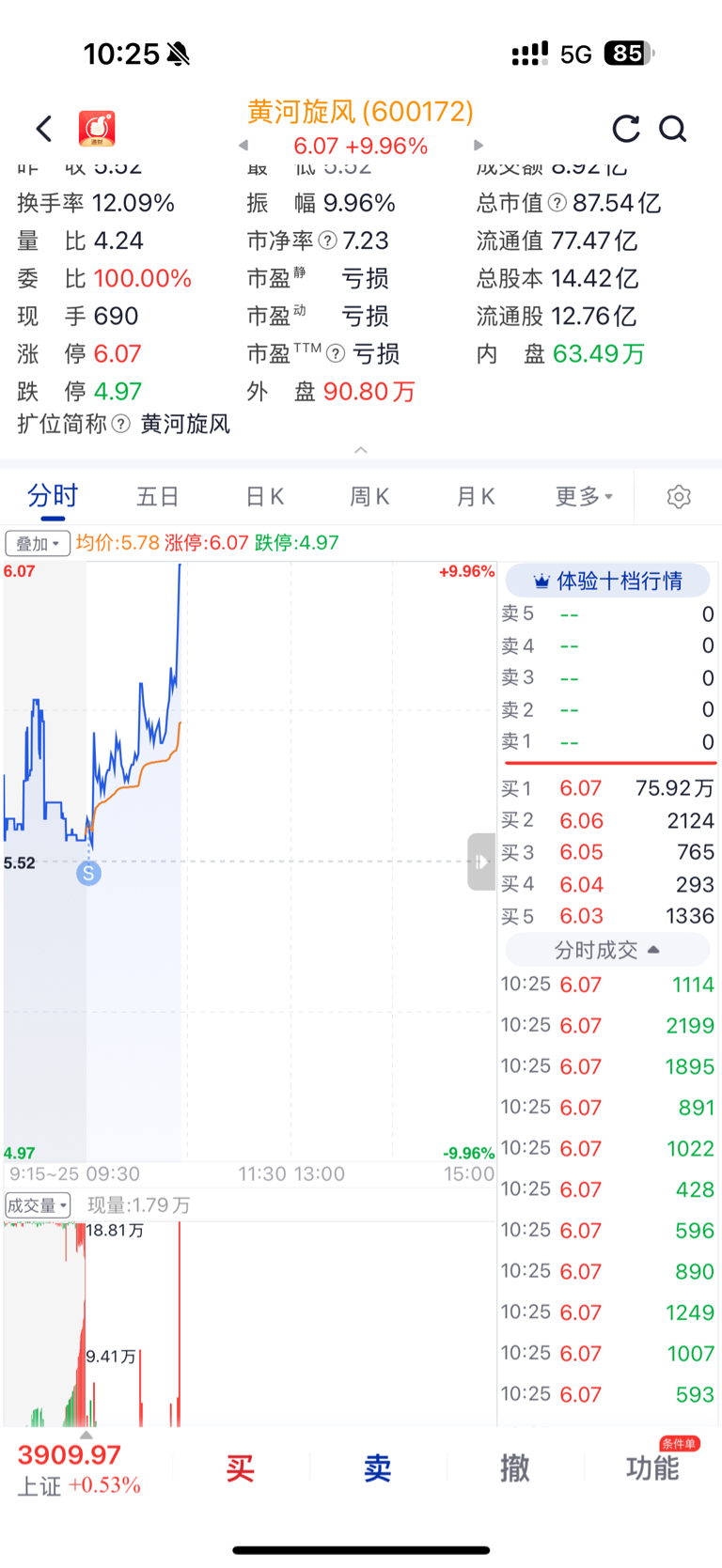Toggle the 分时成交 section header
722x1568 pixels.
[607, 950]
